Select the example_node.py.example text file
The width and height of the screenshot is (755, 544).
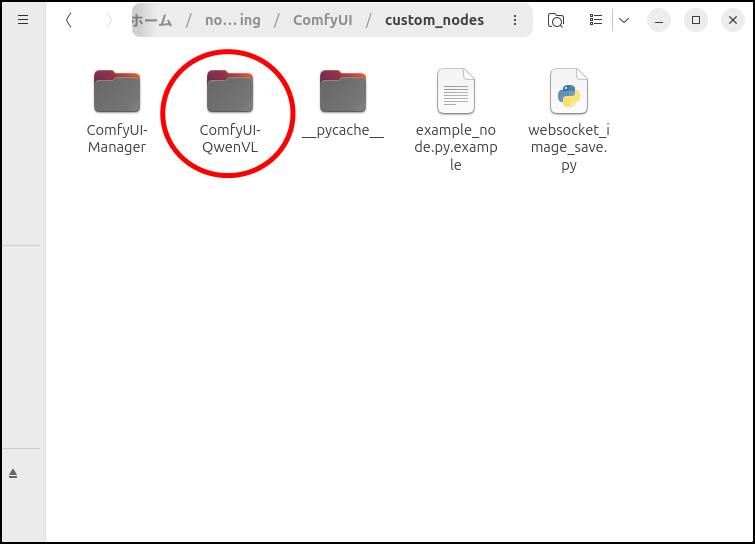[456, 93]
